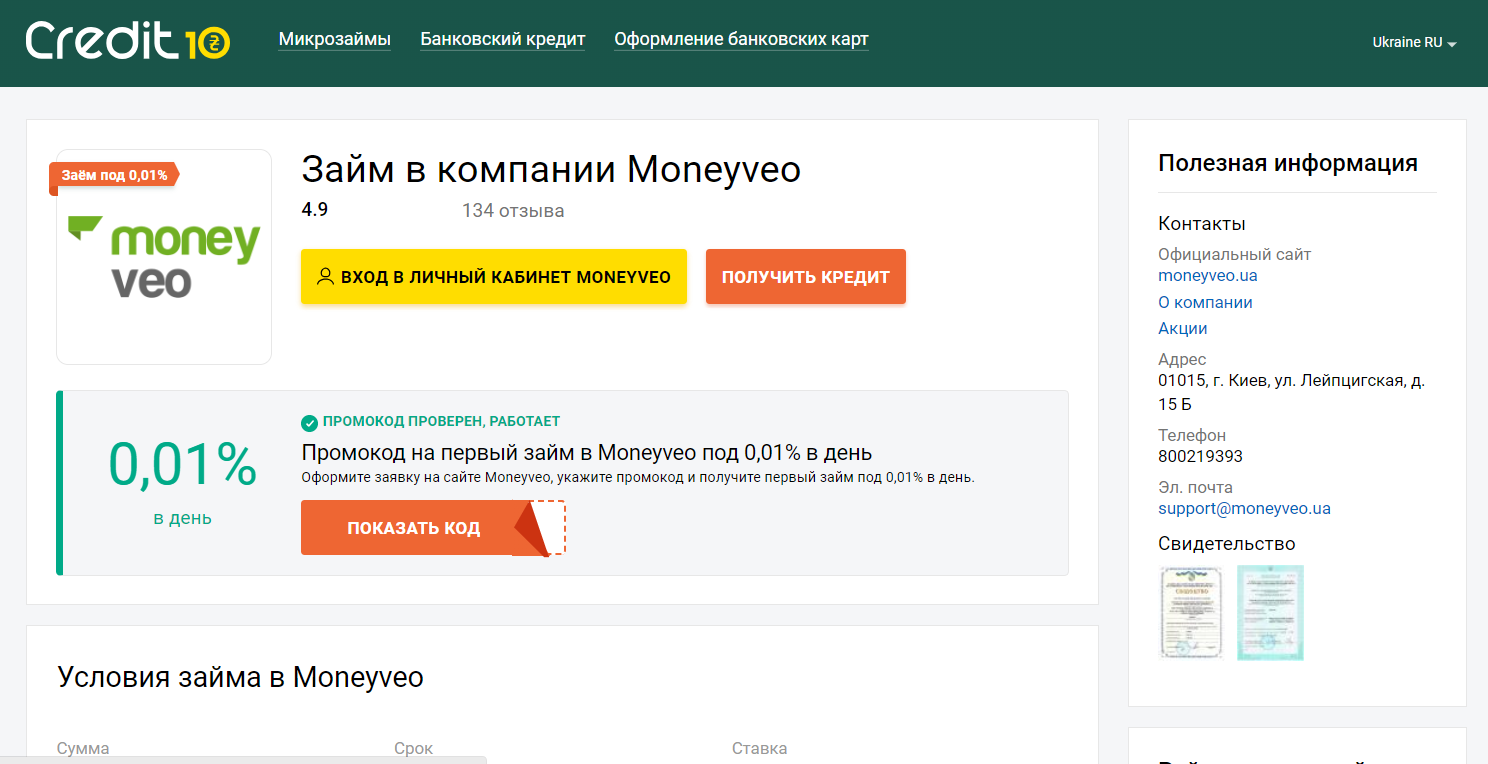This screenshot has width=1488, height=764.
Task: Open the О компании link
Action: pos(1205,302)
